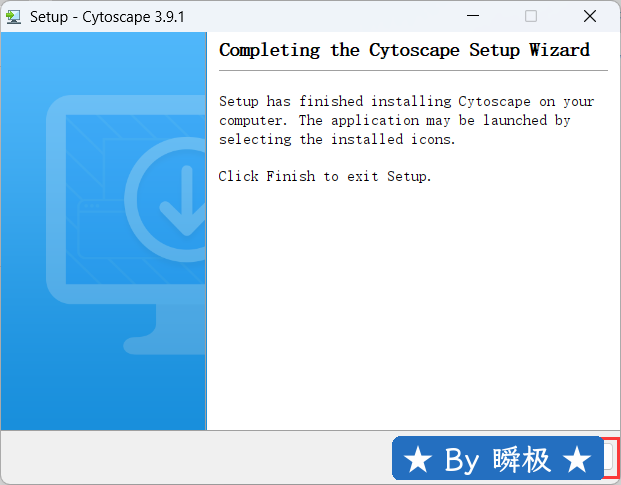Click the "Click Finish to exit Setup." text
The image size is (621, 485).
325,176
